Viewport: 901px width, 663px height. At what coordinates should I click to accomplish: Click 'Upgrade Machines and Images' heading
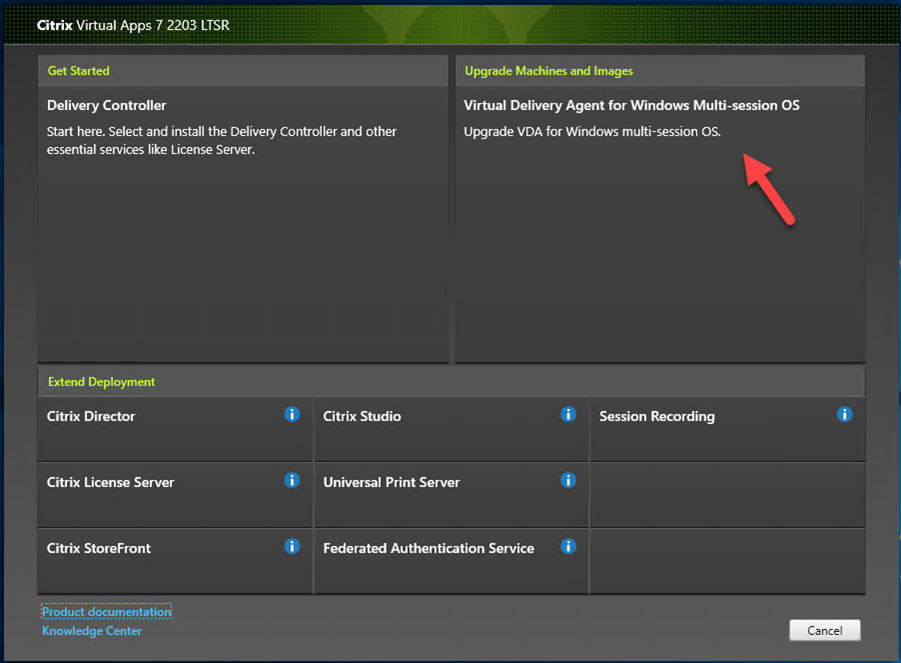pyautogui.click(x=549, y=71)
